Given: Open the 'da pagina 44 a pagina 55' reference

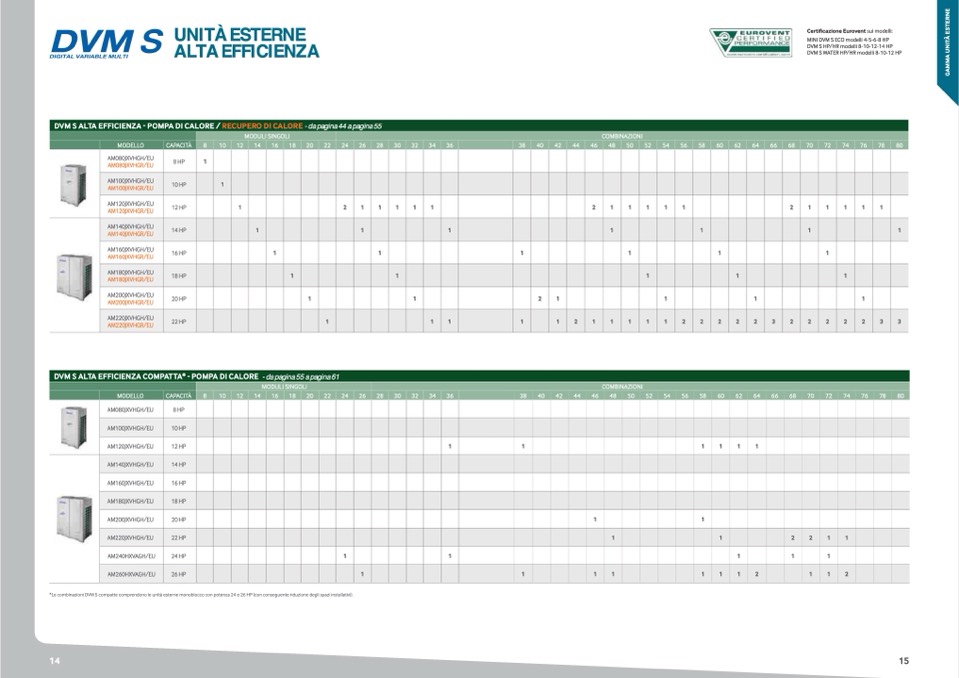Looking at the screenshot, I should click(x=345, y=126).
